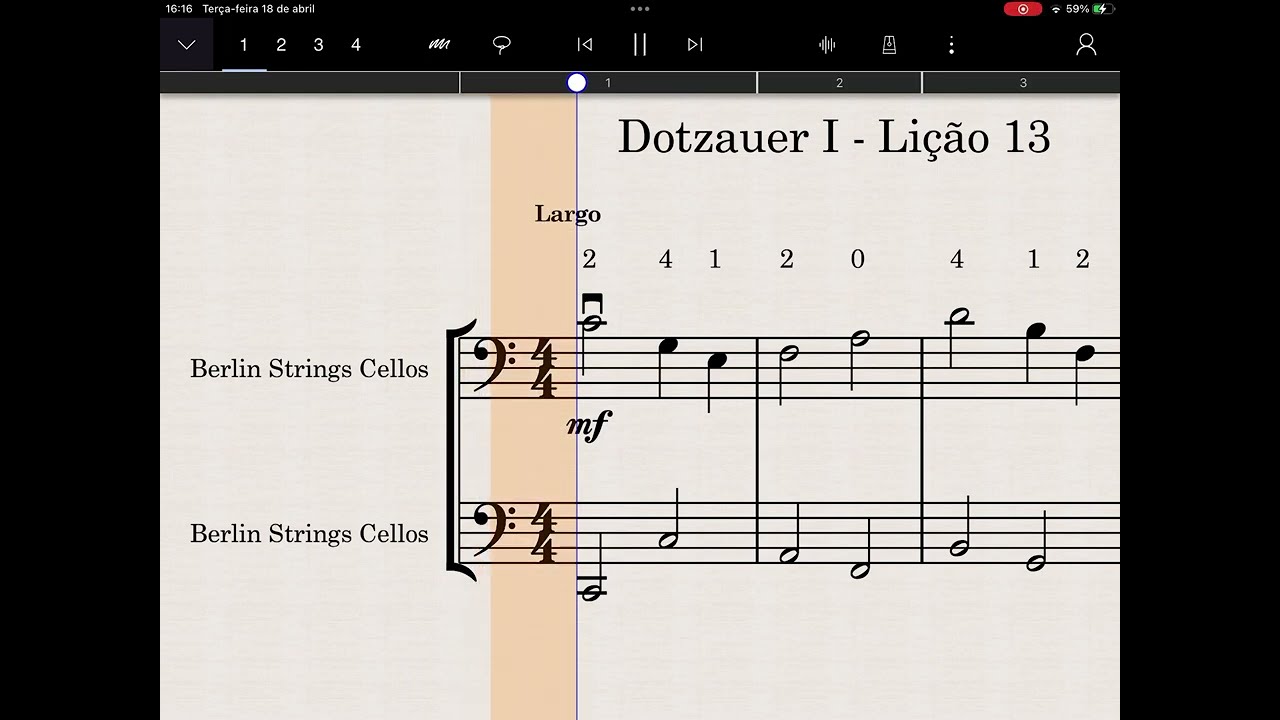1280x720 pixels.
Task: Select the low half note below the lower staff
Action: point(592,592)
